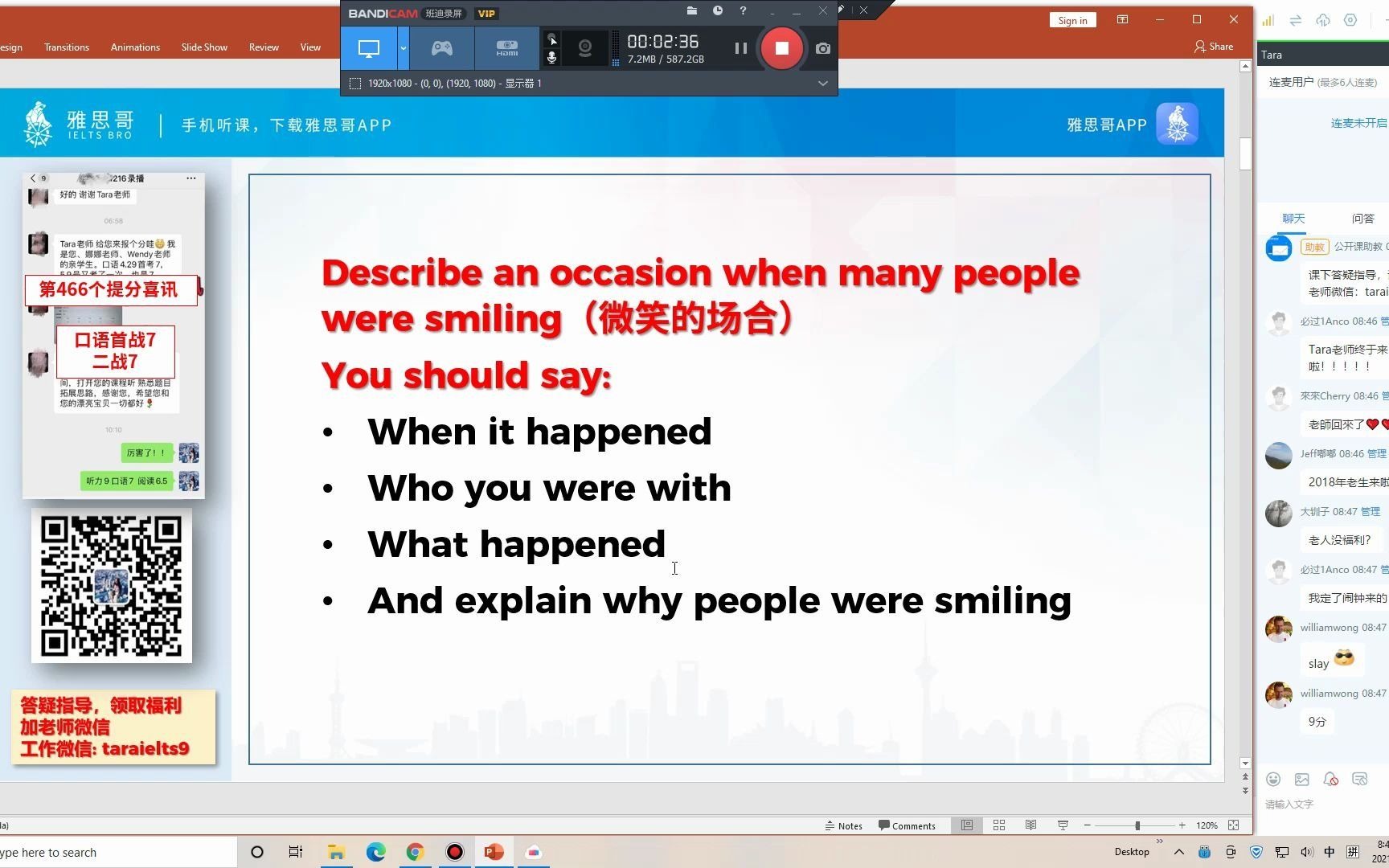Open Bandicam output folder icon

(691, 11)
